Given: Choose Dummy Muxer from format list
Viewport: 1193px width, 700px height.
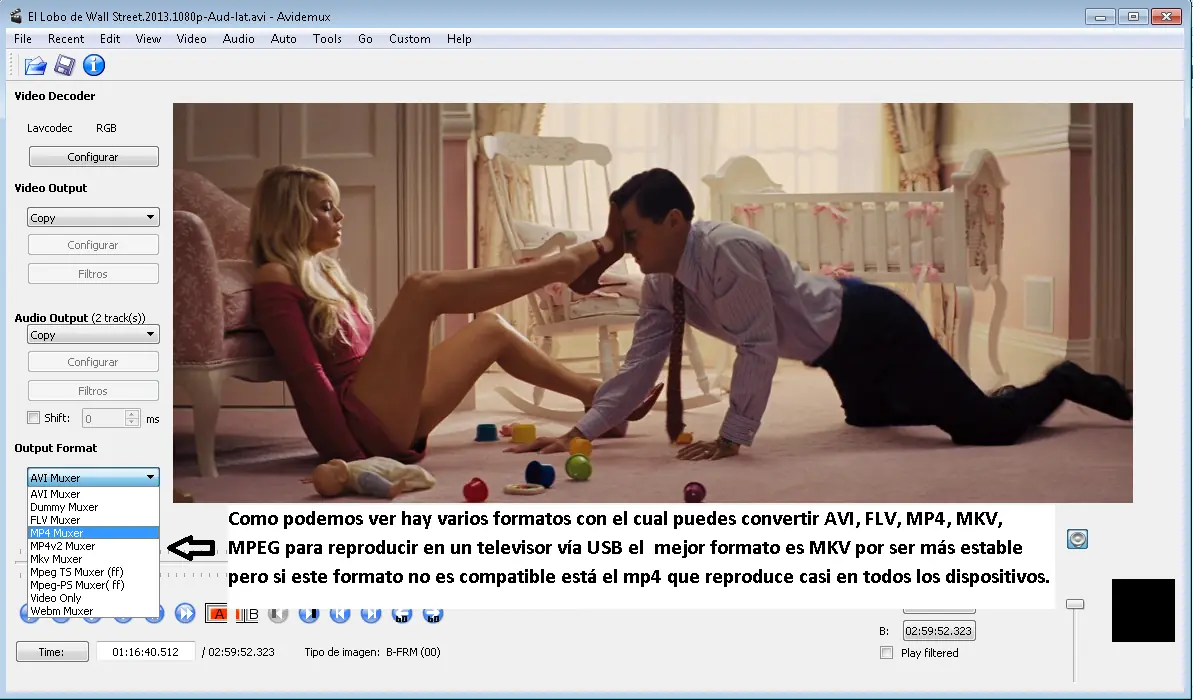Looking at the screenshot, I should pos(93,508).
